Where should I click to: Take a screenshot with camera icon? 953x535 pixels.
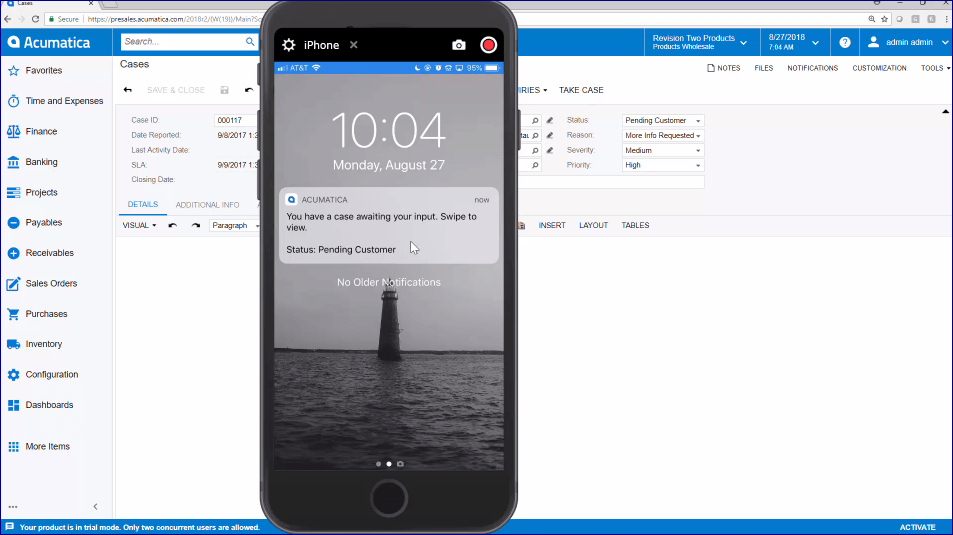(459, 45)
